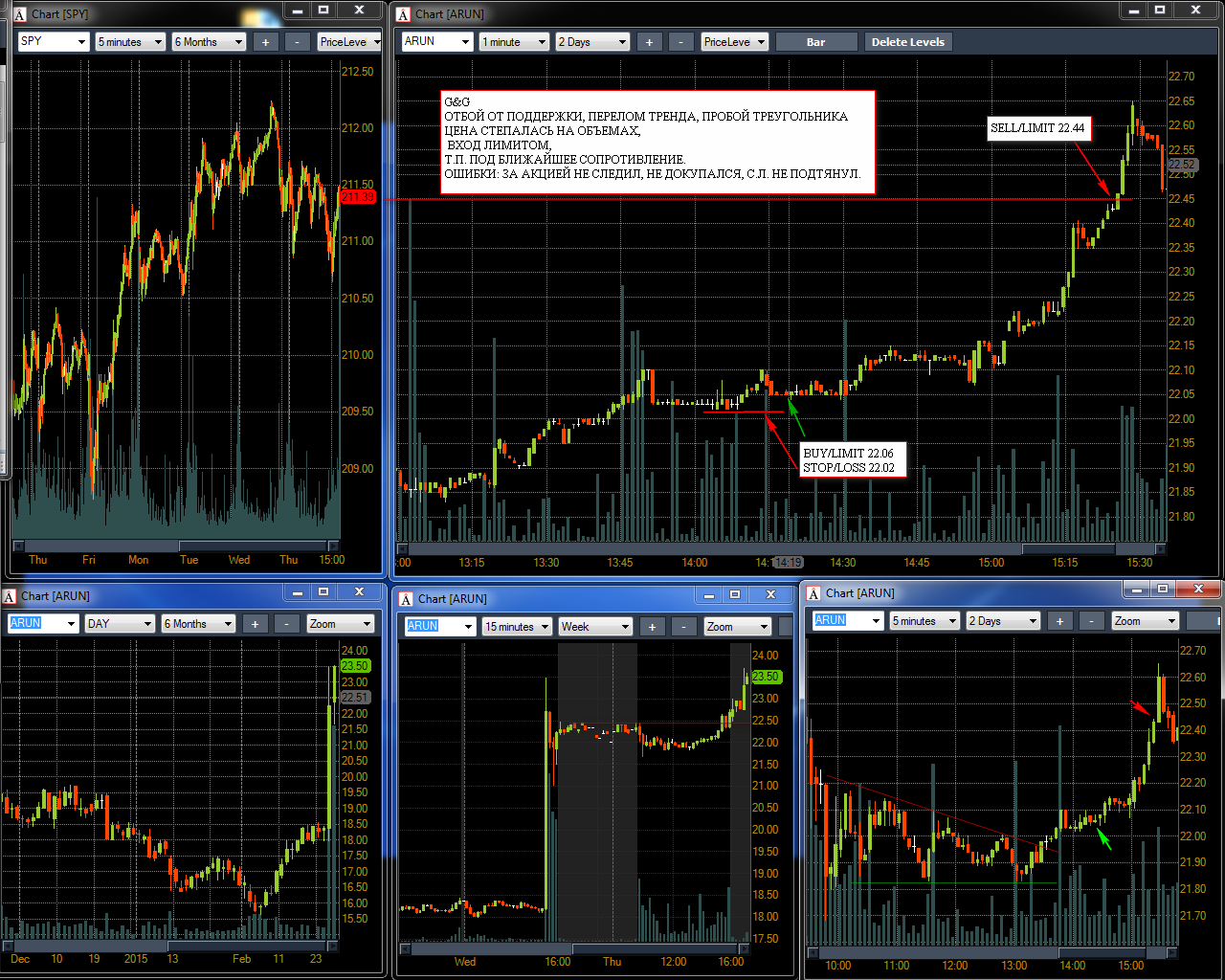Click the horizontal scrollbar of the 1 minute ARUN chart
The height and width of the screenshot is (980, 1225).
coord(781,548)
